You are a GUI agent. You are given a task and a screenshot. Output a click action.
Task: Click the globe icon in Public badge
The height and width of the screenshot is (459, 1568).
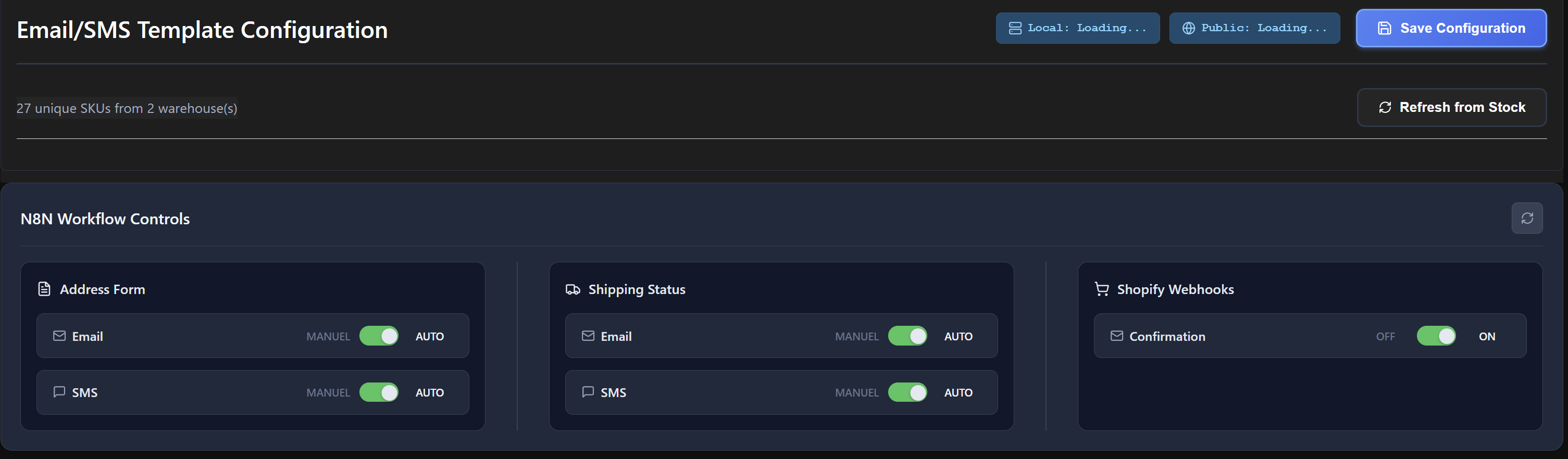[1188, 28]
